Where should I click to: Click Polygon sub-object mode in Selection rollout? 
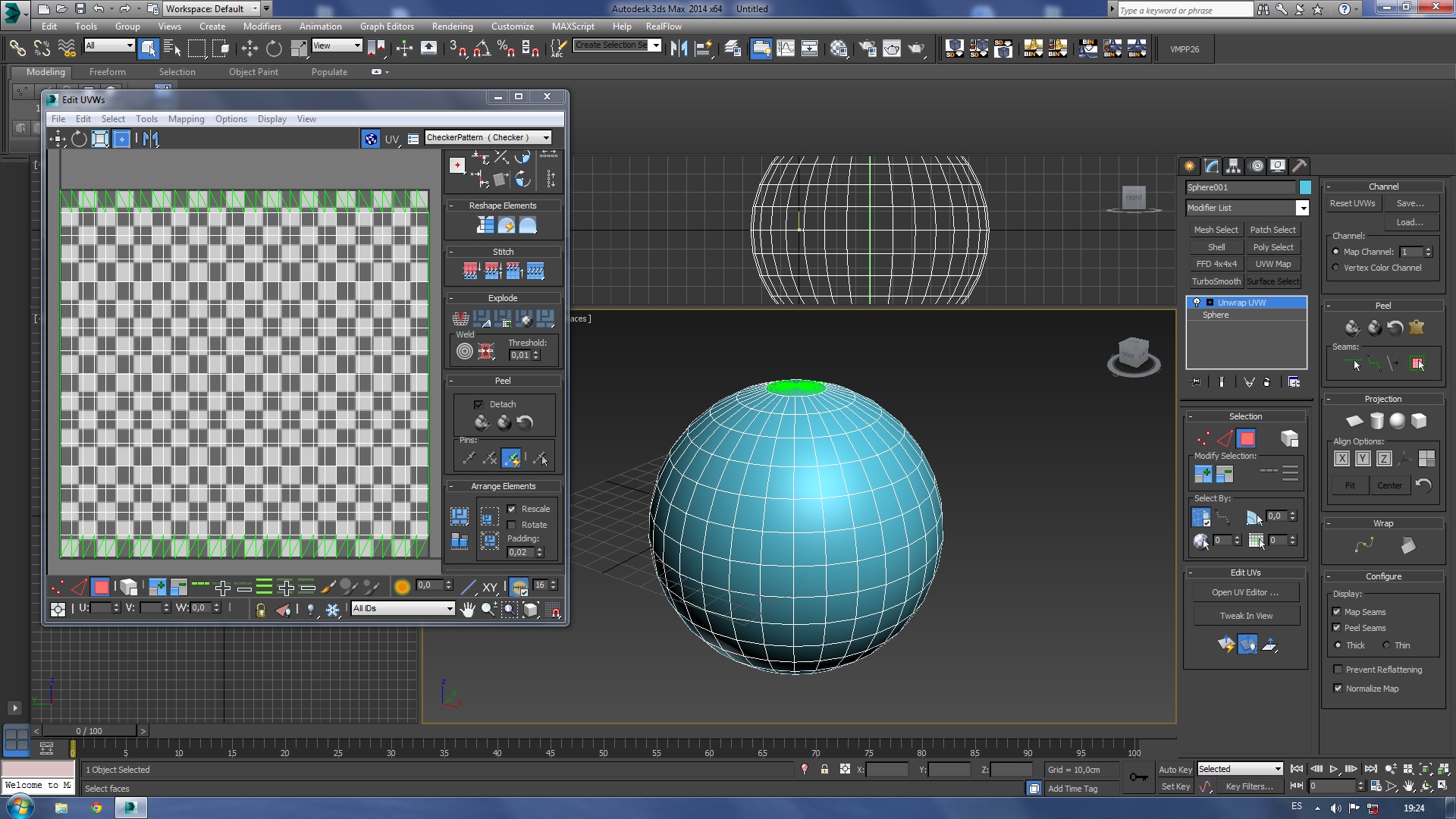(x=1246, y=439)
